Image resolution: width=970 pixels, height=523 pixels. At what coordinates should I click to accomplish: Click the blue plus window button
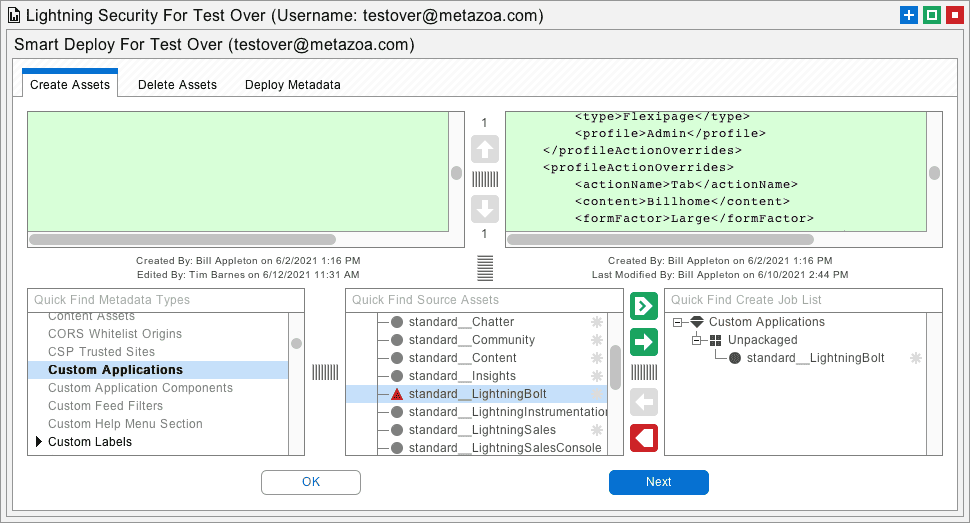[908, 15]
